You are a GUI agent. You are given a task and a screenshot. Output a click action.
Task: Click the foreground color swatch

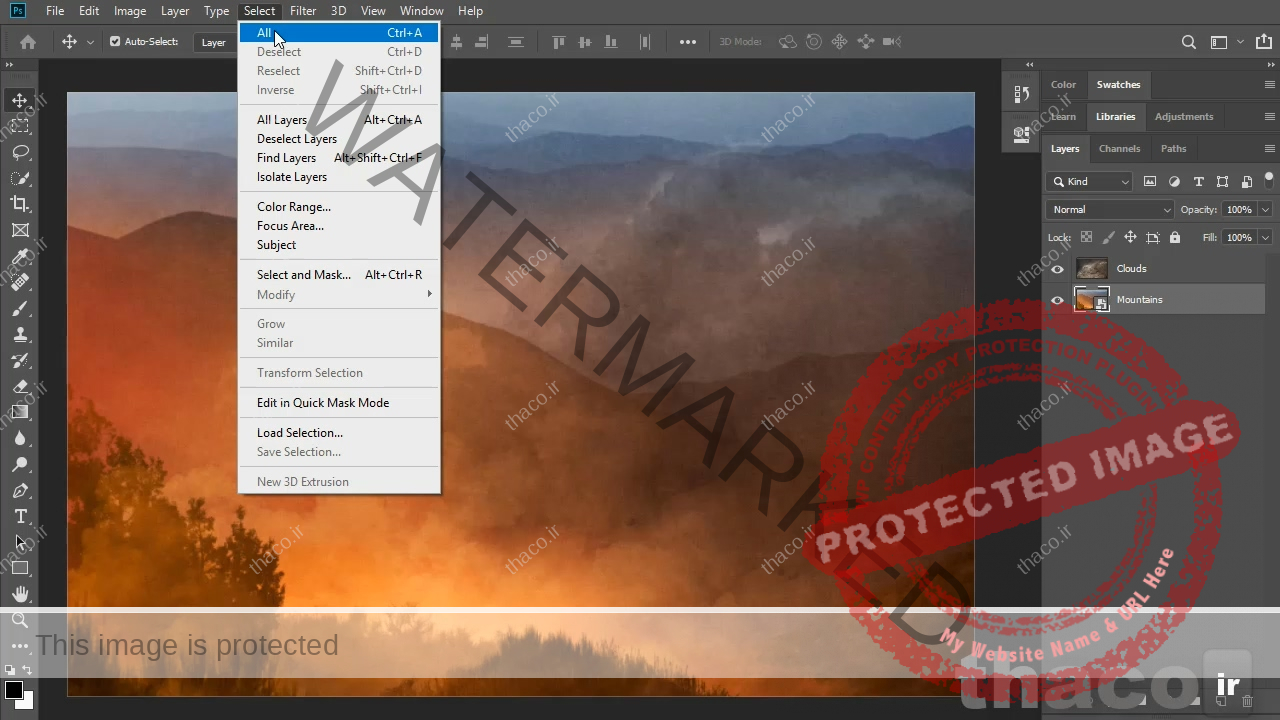click(x=13, y=690)
